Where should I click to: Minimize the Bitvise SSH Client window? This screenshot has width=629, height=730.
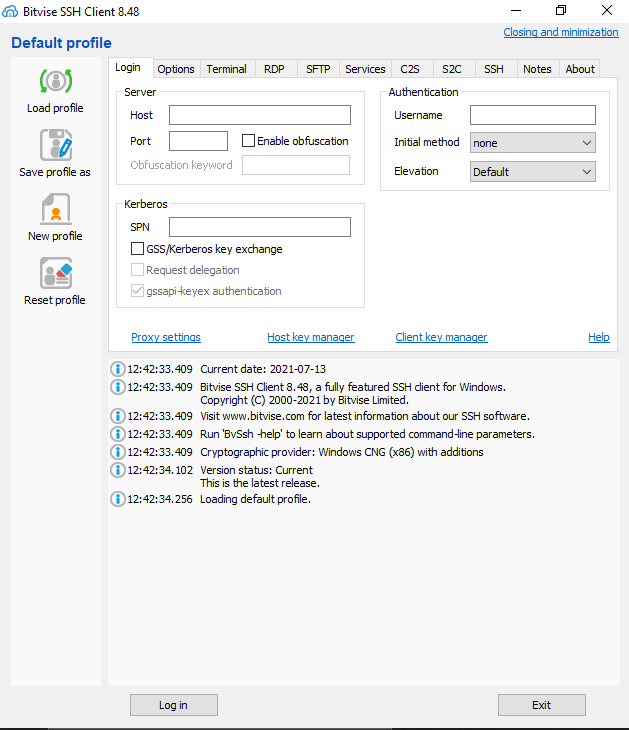pyautogui.click(x=516, y=10)
